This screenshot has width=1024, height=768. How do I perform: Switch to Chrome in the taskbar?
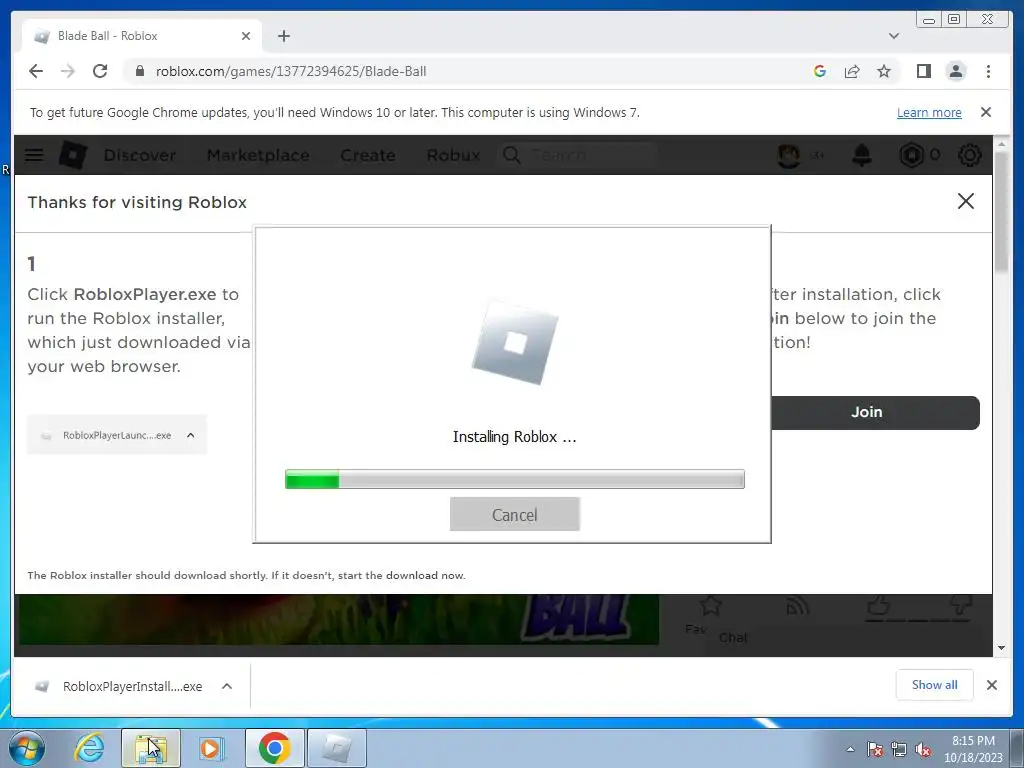pos(274,748)
